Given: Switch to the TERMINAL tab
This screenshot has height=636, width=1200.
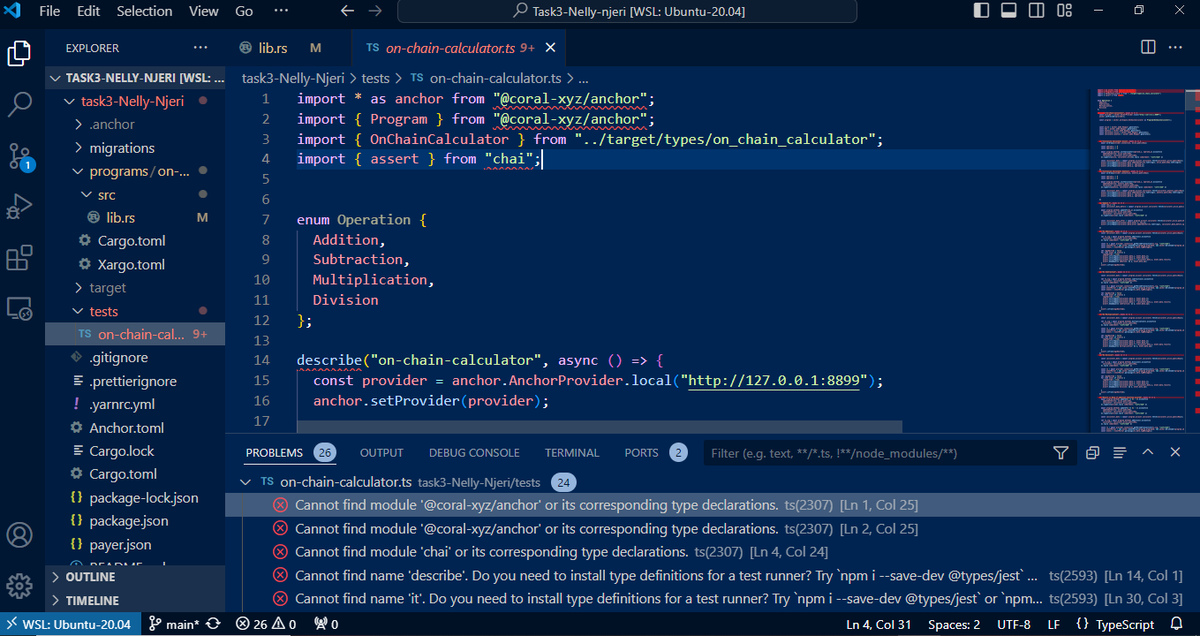Looking at the screenshot, I should (571, 452).
